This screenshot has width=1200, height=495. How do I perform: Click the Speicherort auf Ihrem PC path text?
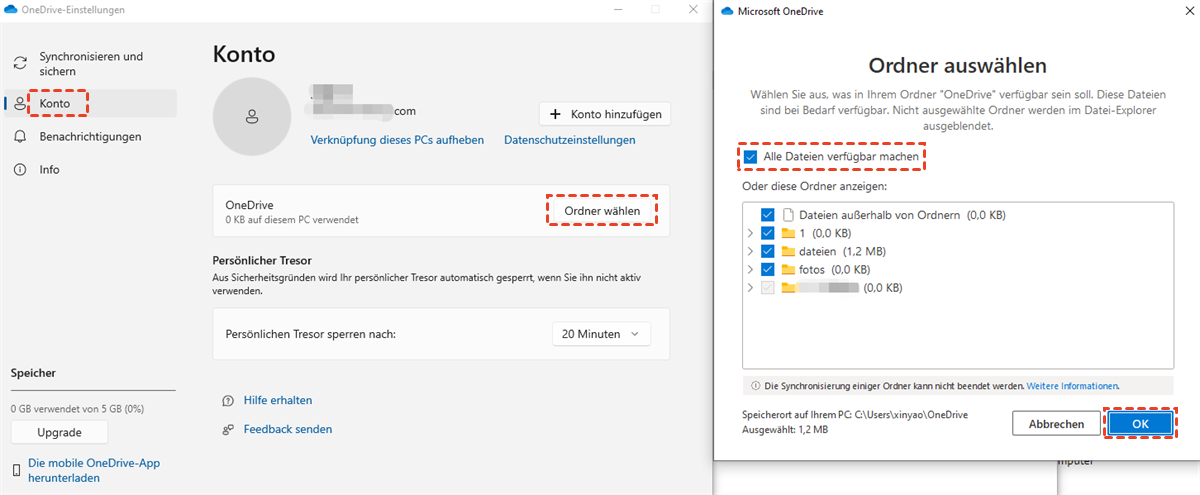855,414
